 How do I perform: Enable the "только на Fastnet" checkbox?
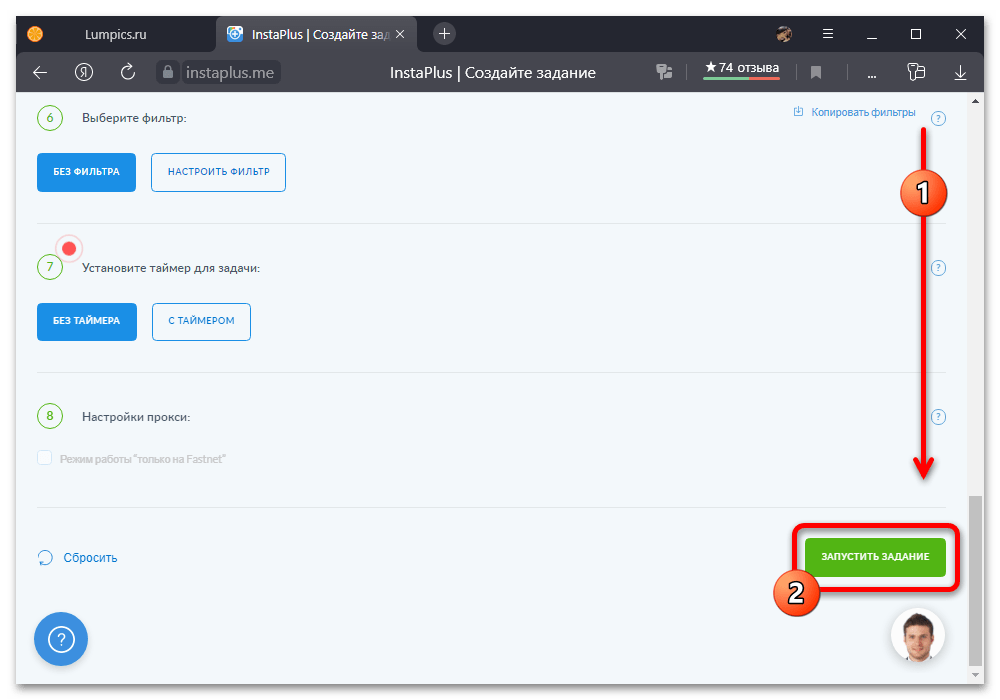click(45, 458)
